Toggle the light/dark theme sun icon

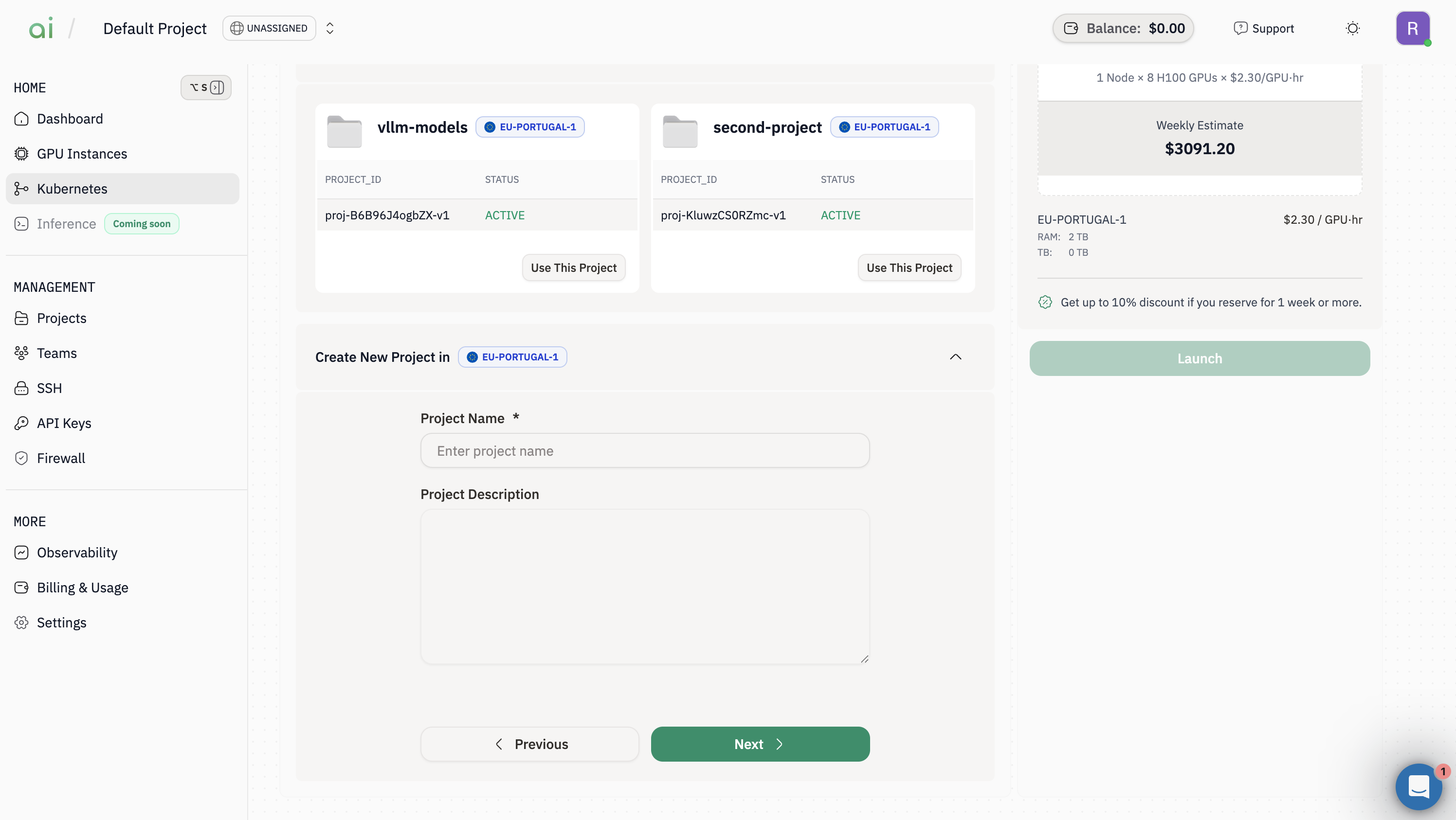[1352, 28]
